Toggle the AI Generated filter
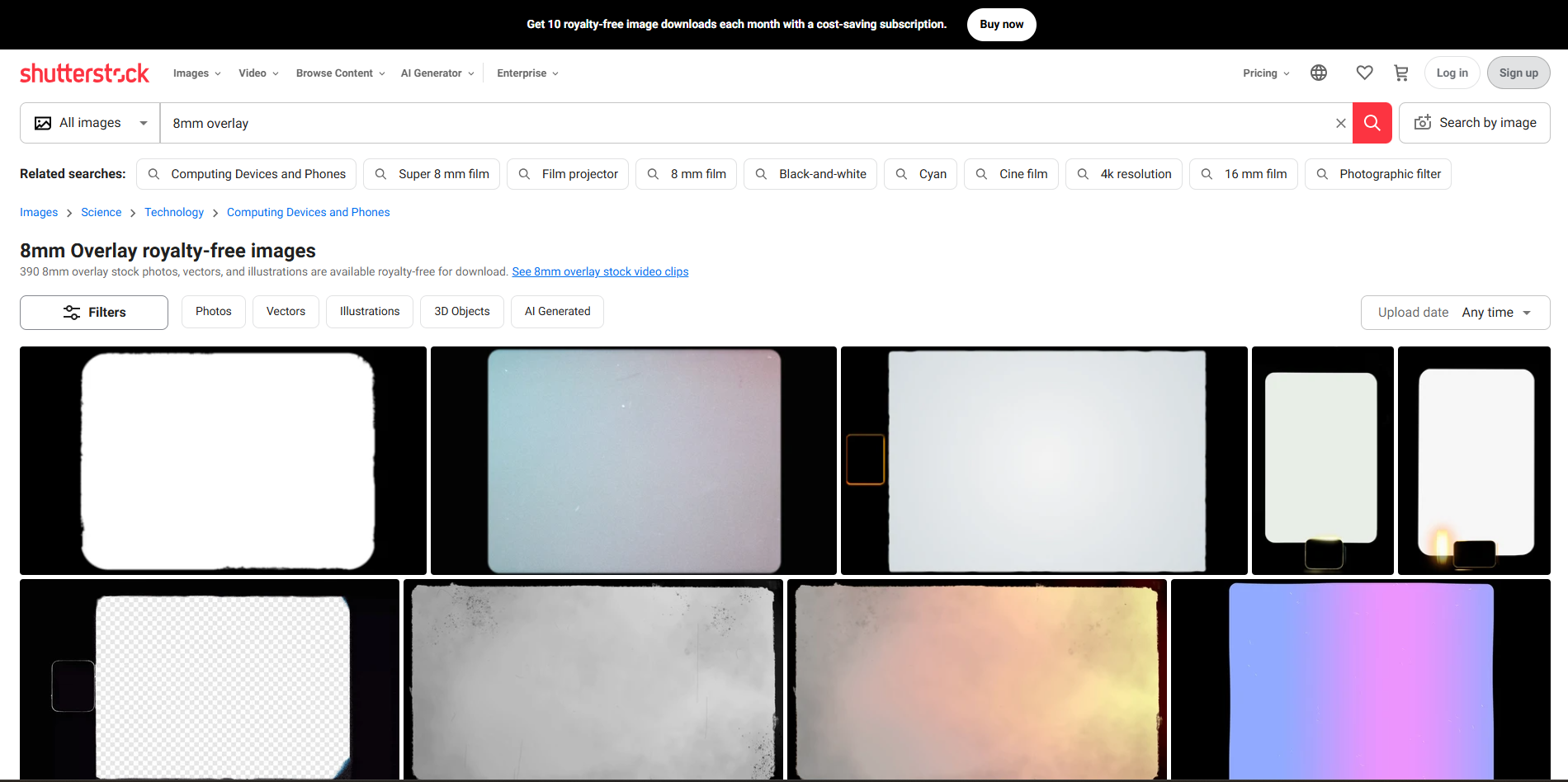The width and height of the screenshot is (1568, 782). 557,311
